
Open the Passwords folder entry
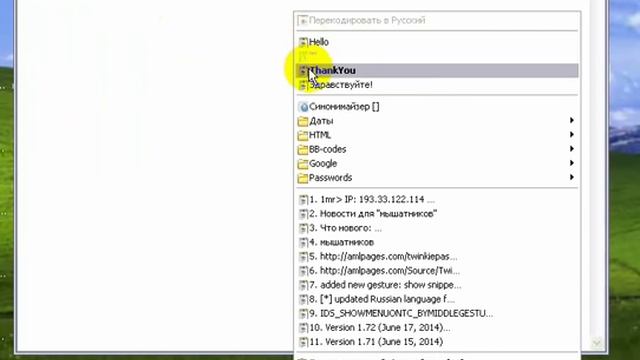click(x=437, y=178)
